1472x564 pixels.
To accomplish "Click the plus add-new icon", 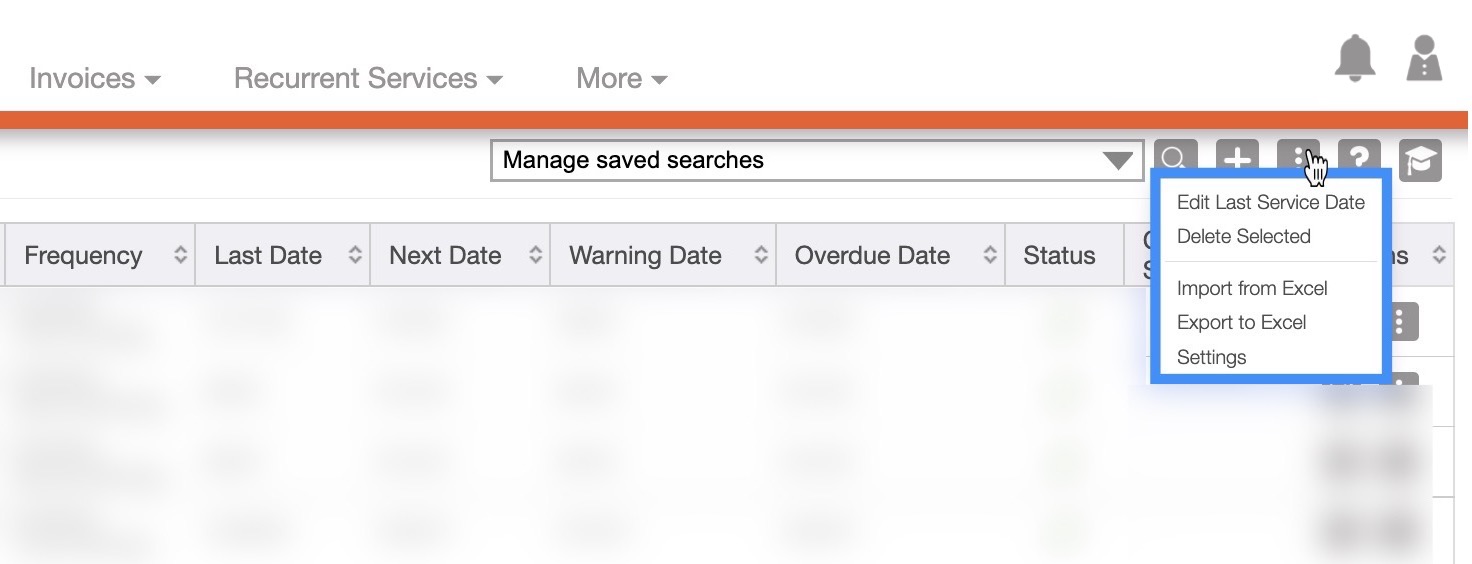I will point(1237,159).
